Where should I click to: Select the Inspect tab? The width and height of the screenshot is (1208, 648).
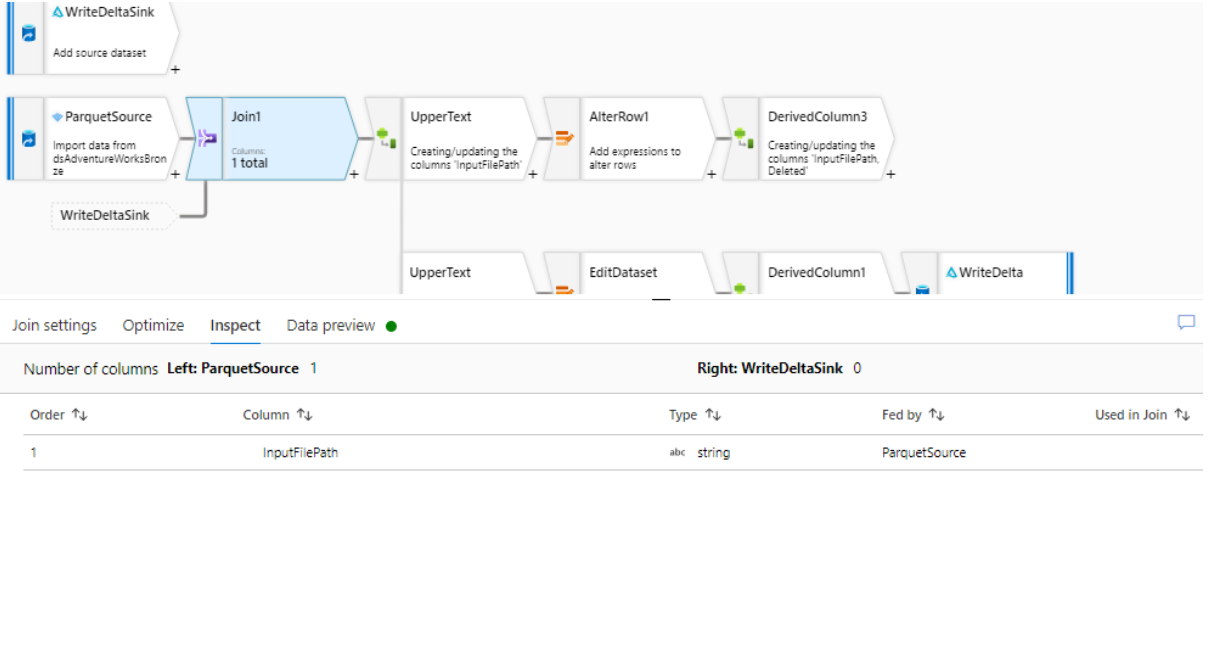(x=235, y=325)
